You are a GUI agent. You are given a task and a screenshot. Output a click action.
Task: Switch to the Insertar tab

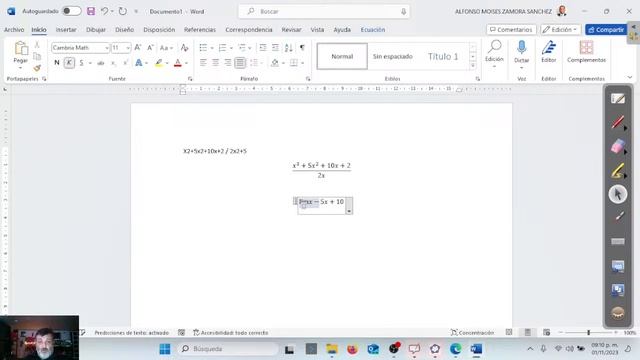click(66, 30)
